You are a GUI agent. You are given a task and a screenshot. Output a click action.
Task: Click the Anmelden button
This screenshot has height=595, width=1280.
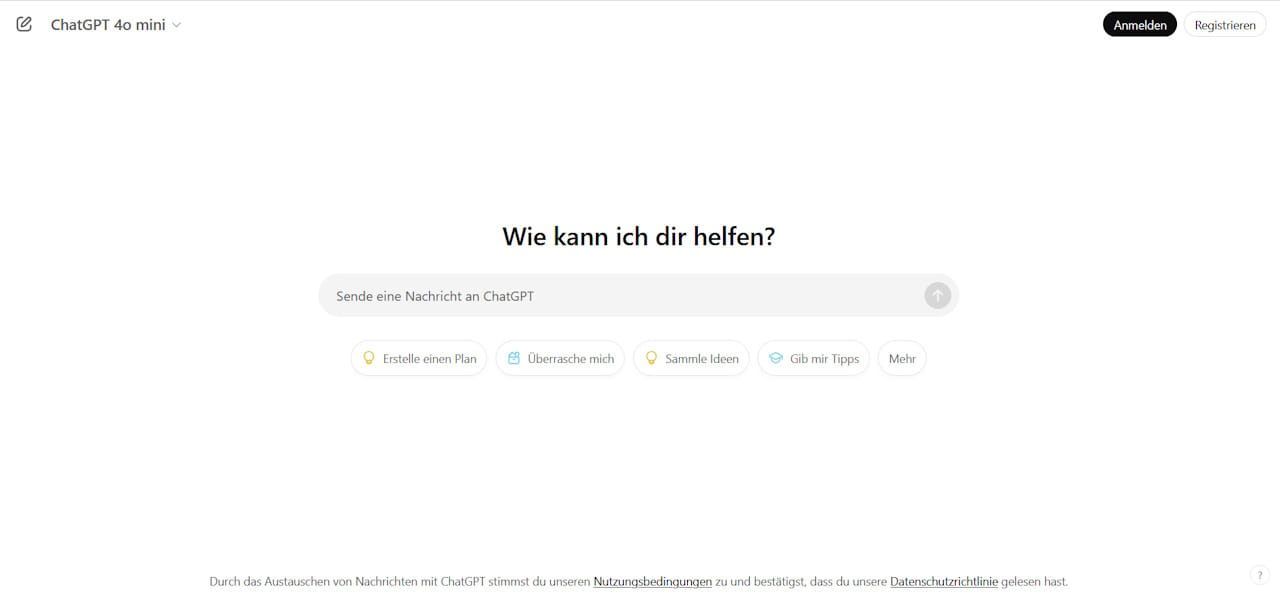coord(1140,25)
